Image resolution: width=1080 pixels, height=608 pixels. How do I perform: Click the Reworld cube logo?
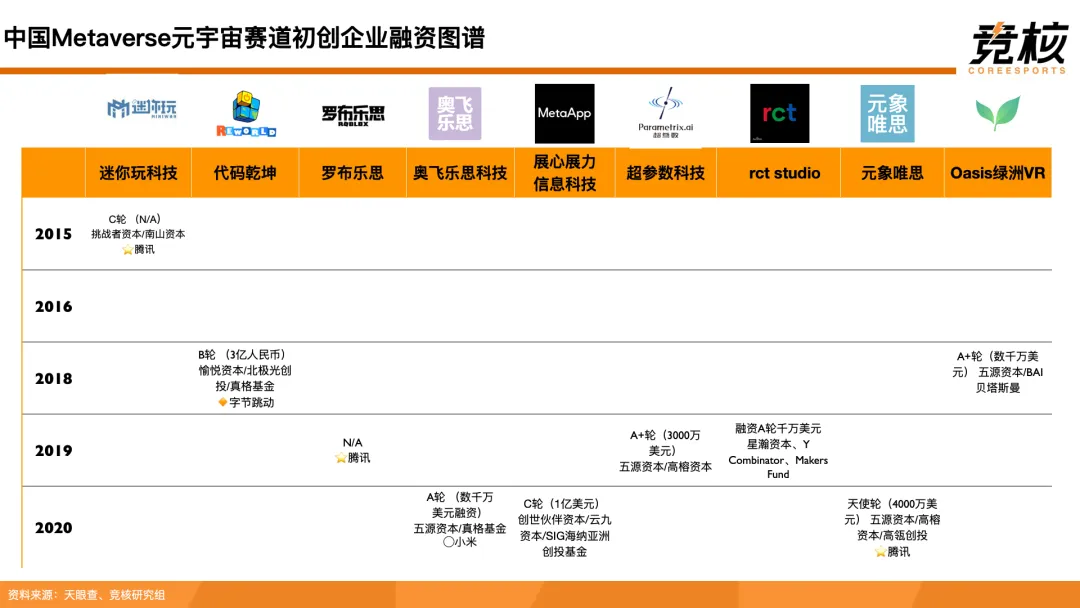coord(246,114)
